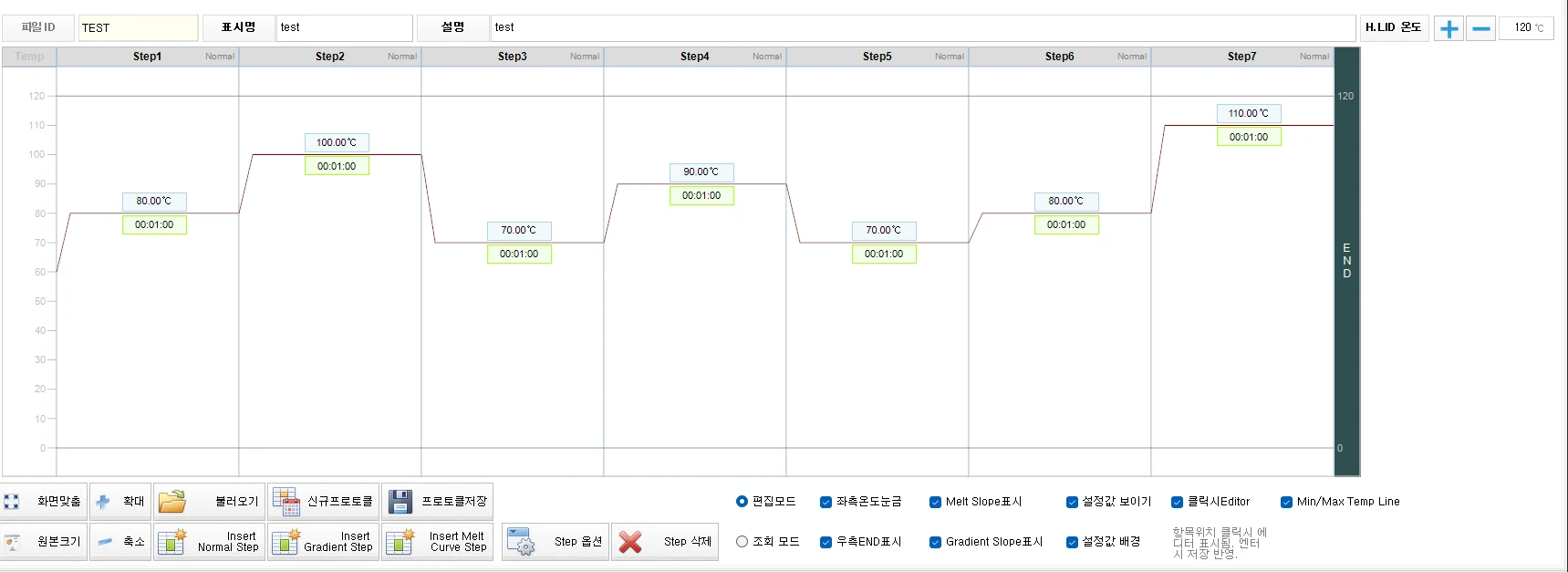Viewport: 1568px width, 572px height.
Task: Click the Insert Normal Step icon
Action: [172, 542]
